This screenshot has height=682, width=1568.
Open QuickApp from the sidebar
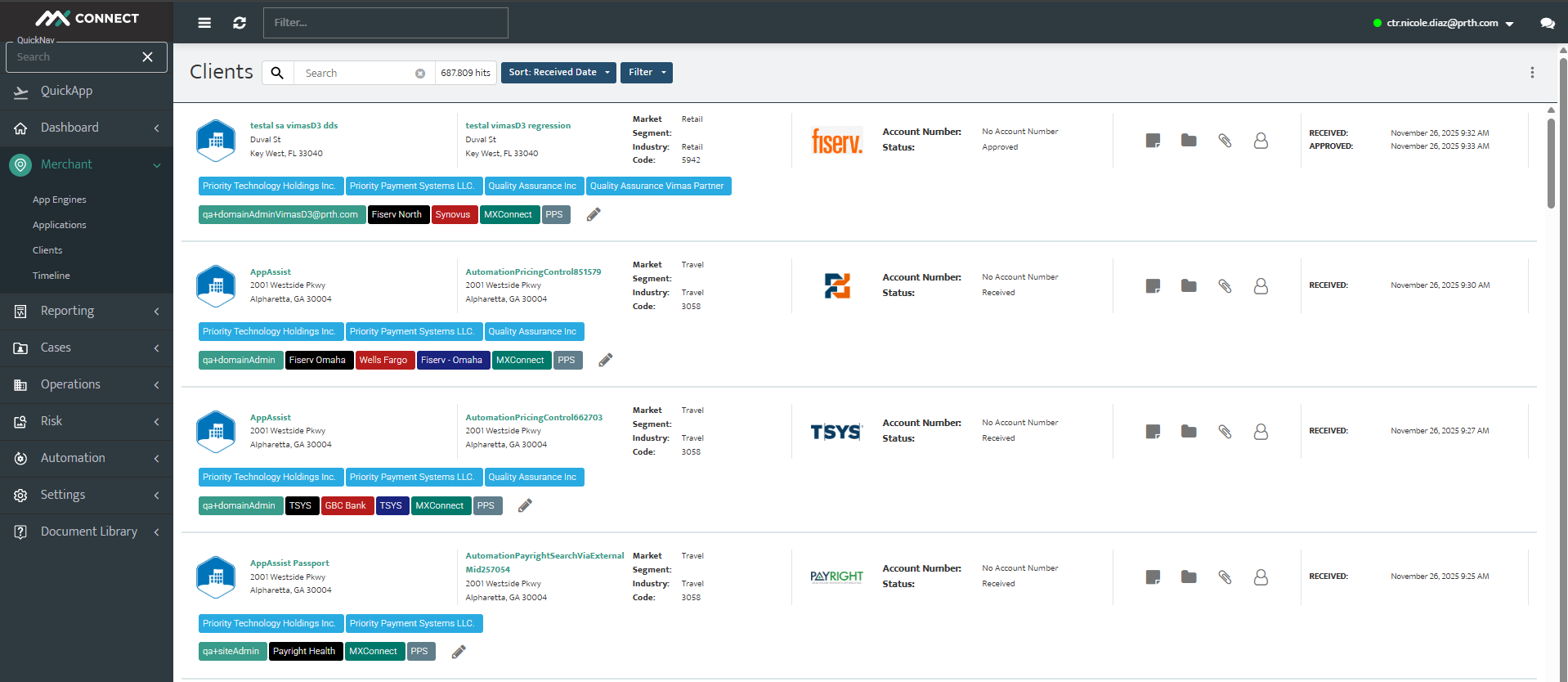(x=87, y=91)
